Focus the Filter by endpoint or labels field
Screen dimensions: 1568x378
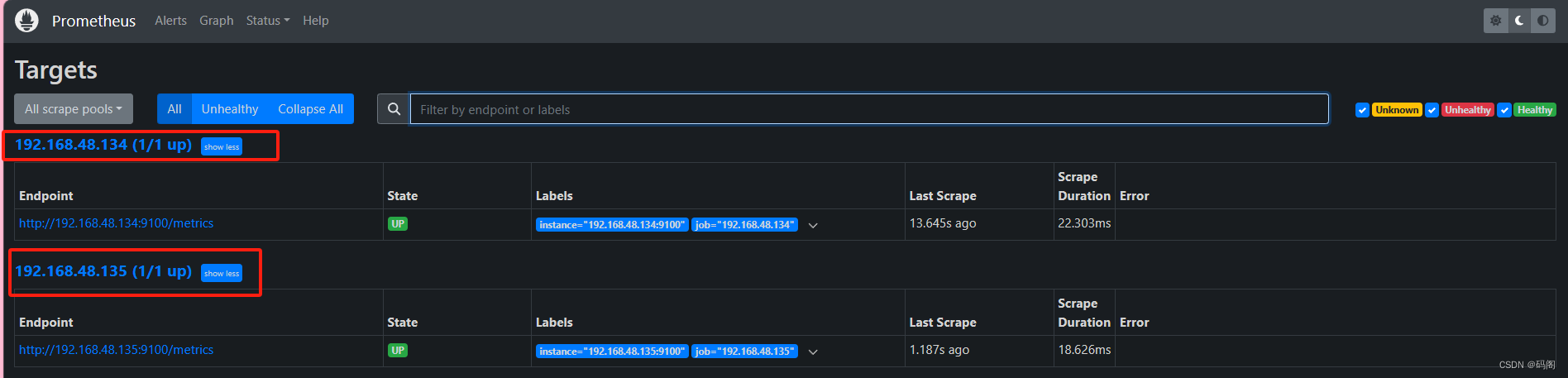coord(869,109)
